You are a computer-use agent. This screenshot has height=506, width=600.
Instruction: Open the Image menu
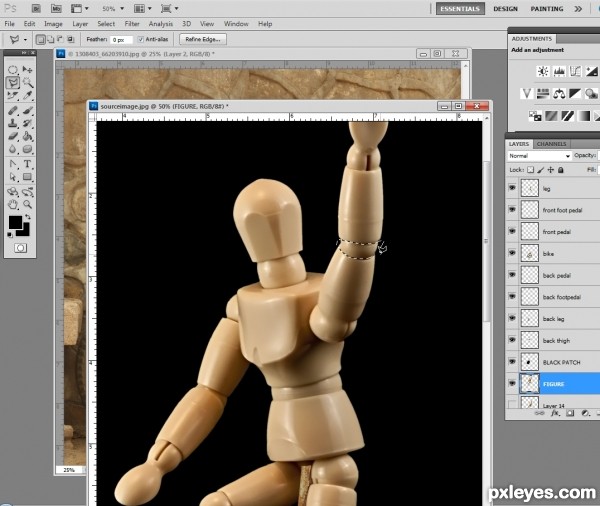(53, 24)
